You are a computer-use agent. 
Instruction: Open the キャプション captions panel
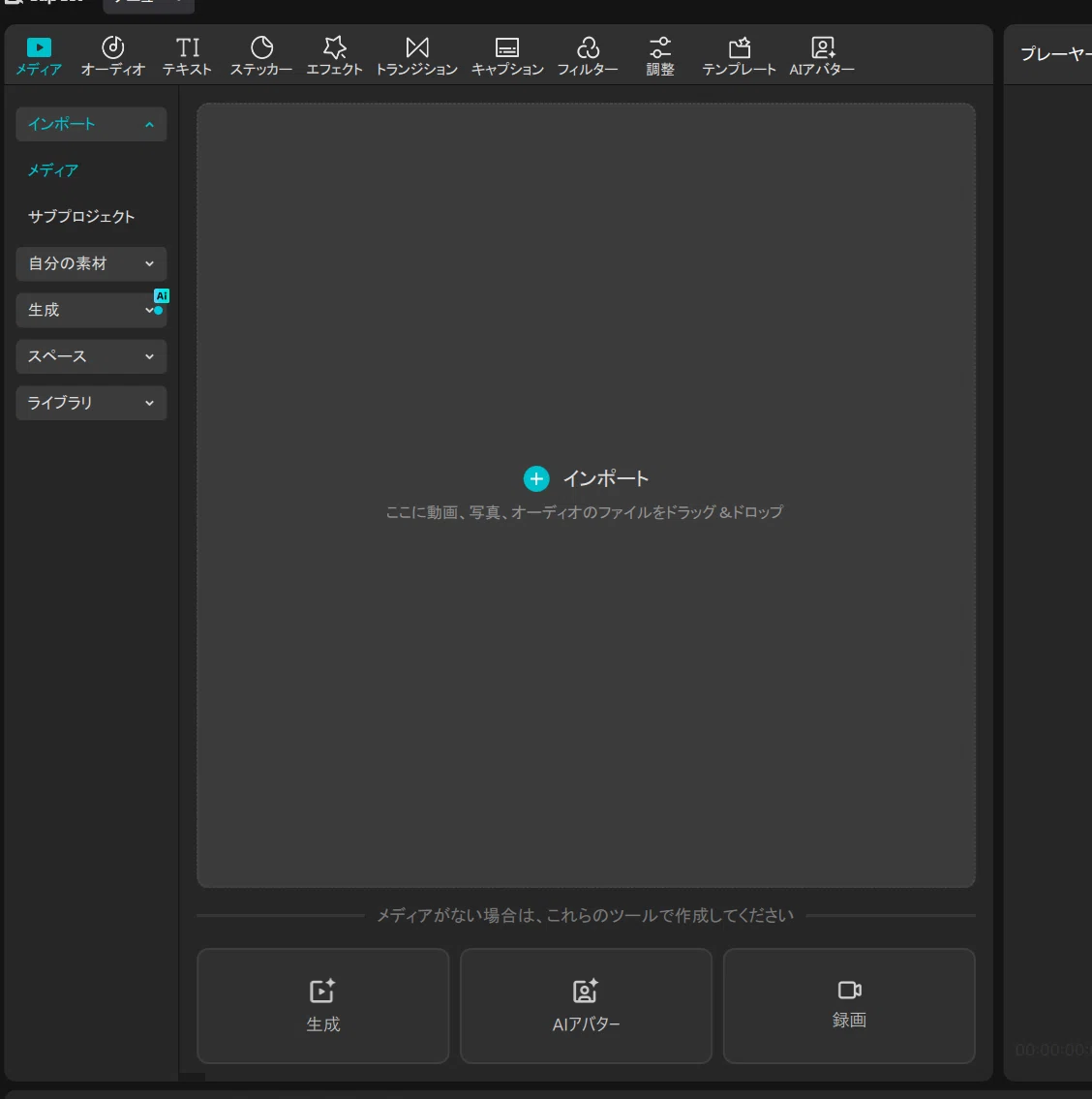click(506, 56)
